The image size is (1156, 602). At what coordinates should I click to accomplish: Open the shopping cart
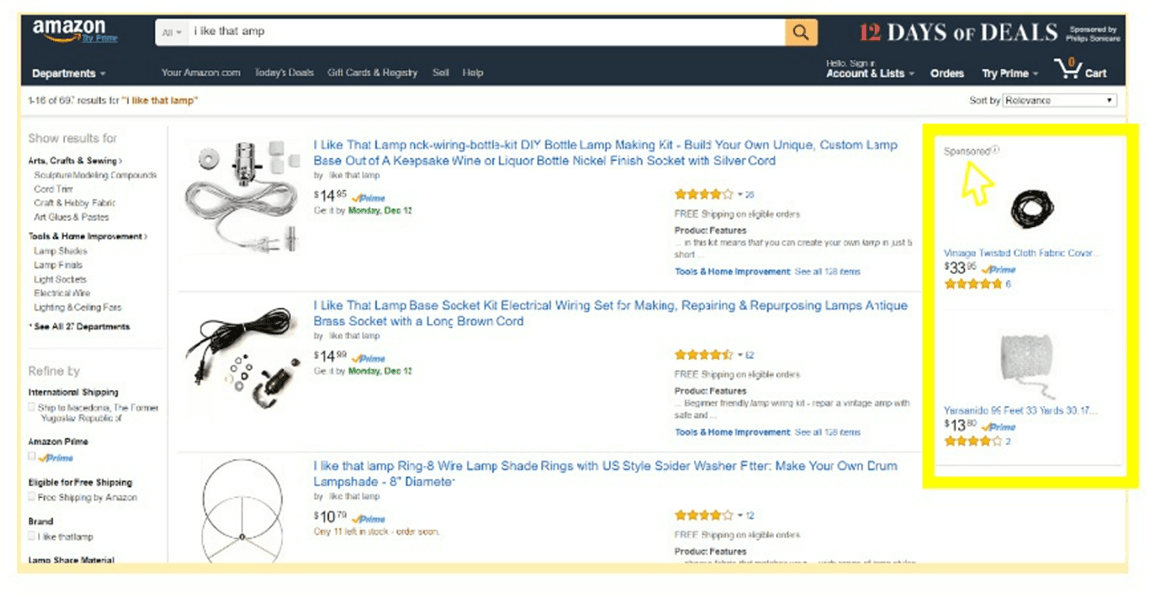(1078, 72)
